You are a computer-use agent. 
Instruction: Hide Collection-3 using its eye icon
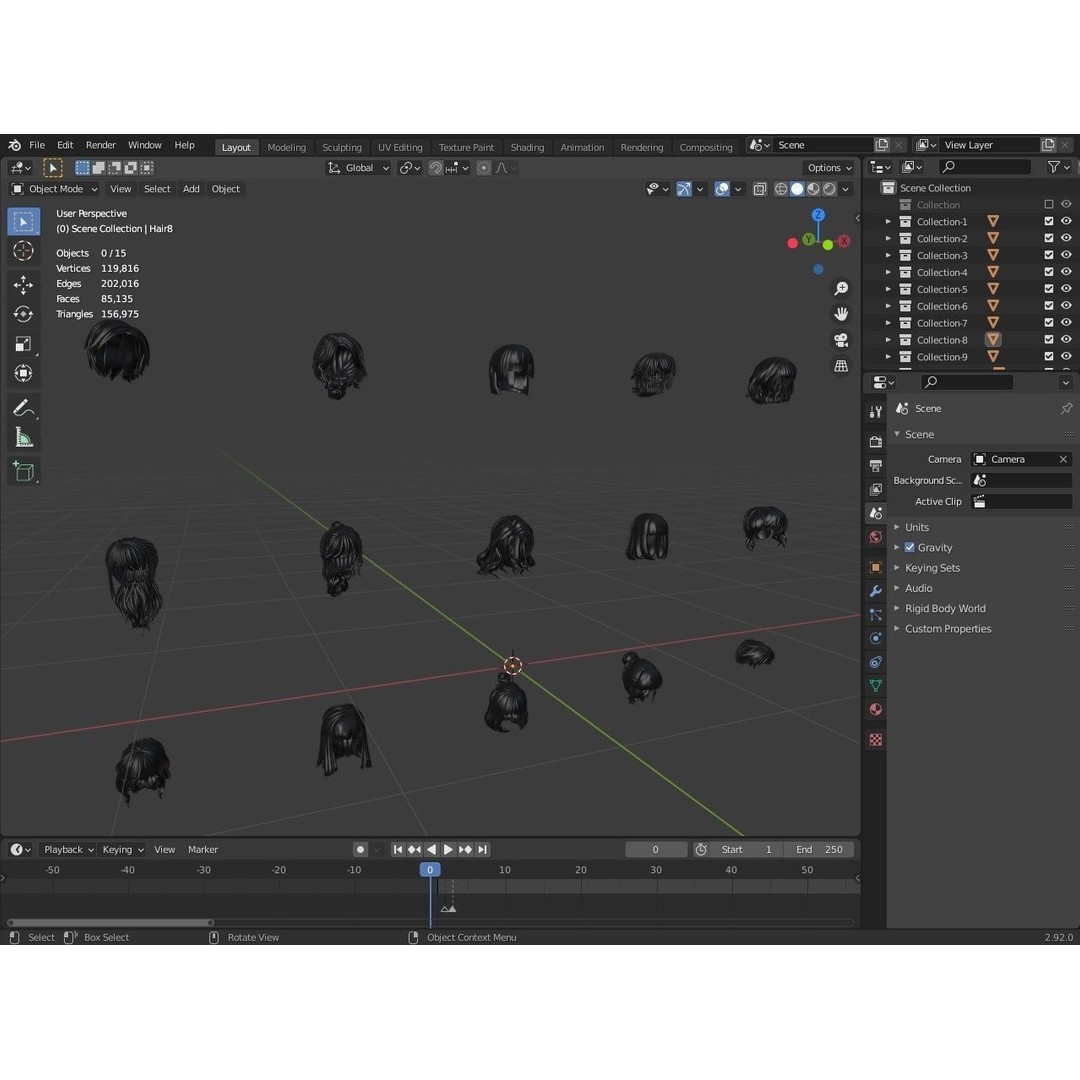click(1066, 256)
